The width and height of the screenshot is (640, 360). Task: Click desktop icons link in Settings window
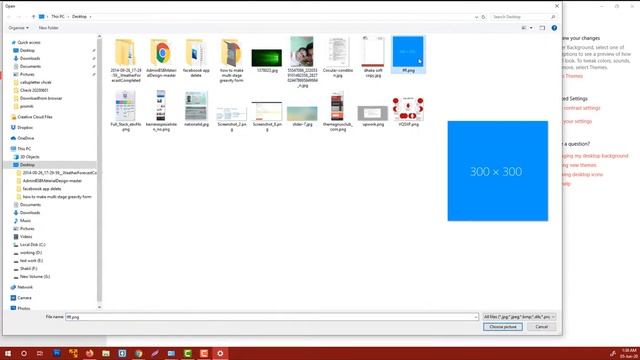click(x=583, y=174)
